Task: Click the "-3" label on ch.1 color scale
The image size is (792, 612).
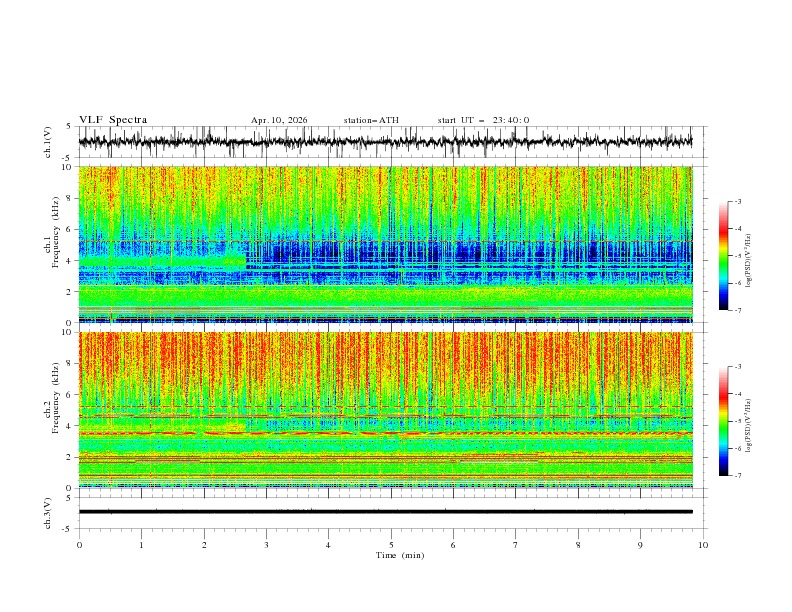Action: [x=737, y=201]
